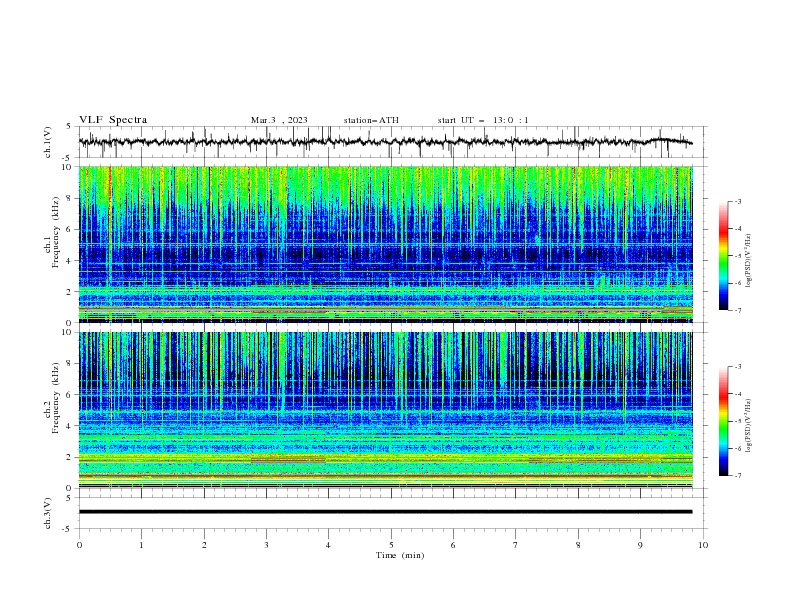Click the '-3' value on ch.1 colorbar
792x612 pixels.
(x=737, y=201)
